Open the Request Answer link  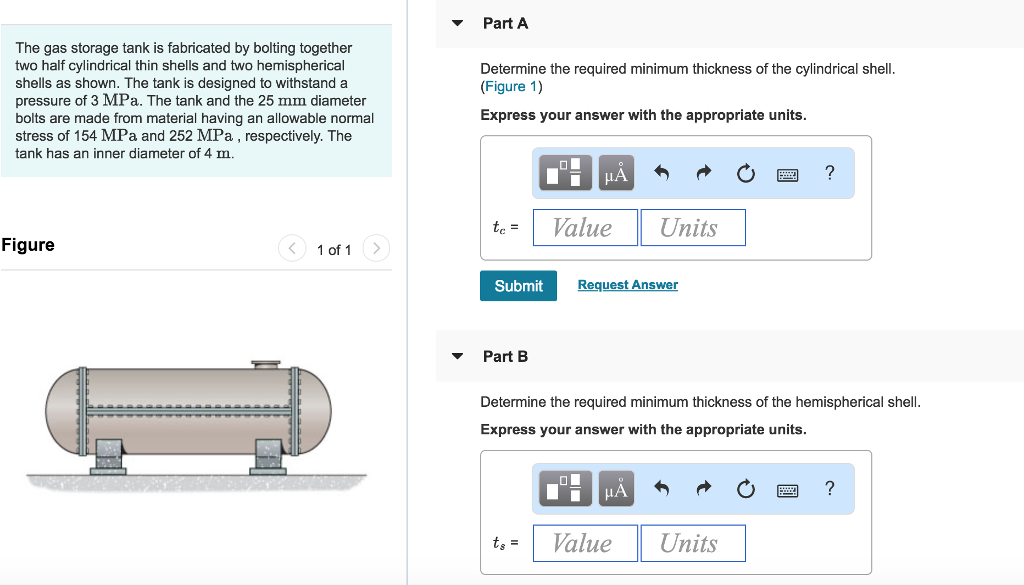pos(627,285)
